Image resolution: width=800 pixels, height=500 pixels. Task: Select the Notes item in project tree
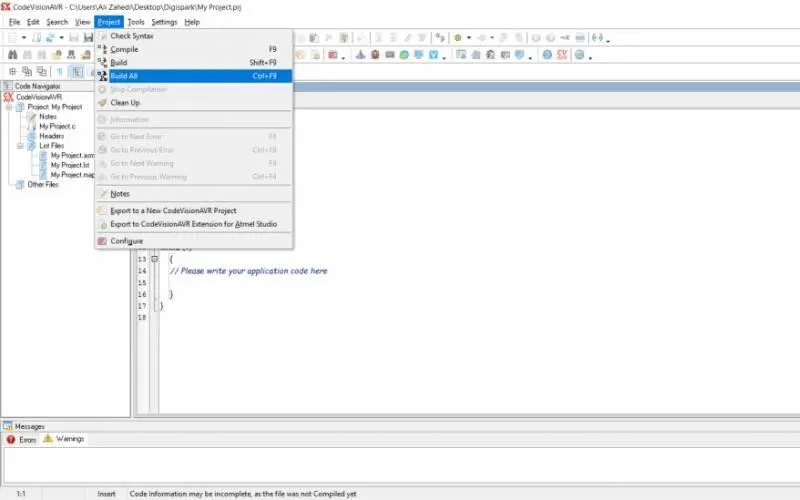[47, 116]
